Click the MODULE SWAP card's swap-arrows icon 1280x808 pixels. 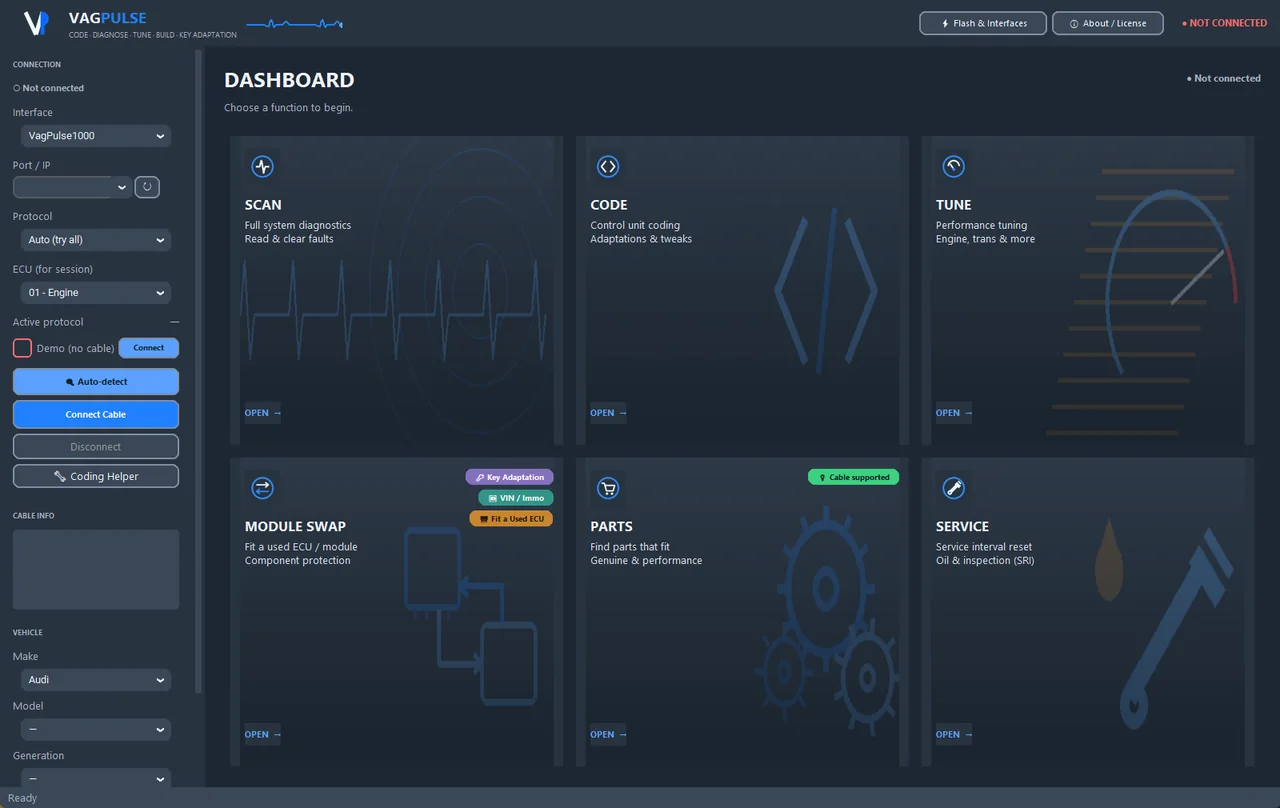coord(262,488)
